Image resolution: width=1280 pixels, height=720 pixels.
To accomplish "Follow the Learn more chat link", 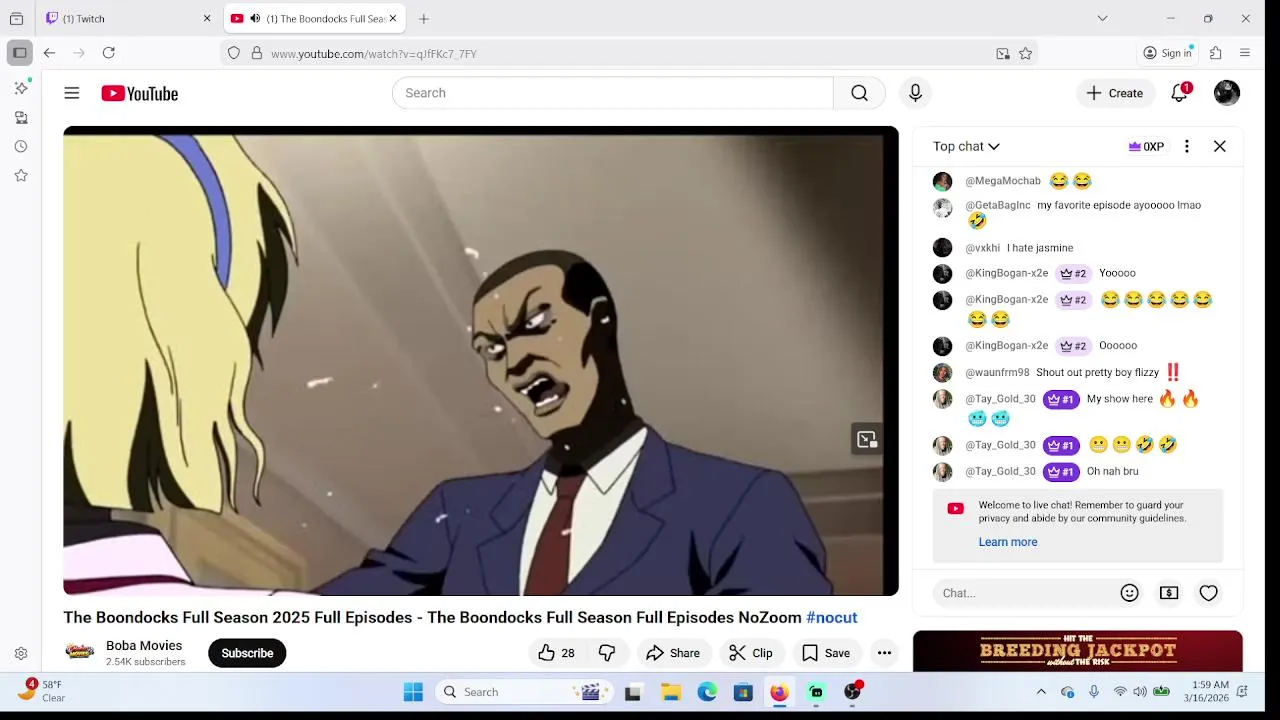I will pos(1008,542).
